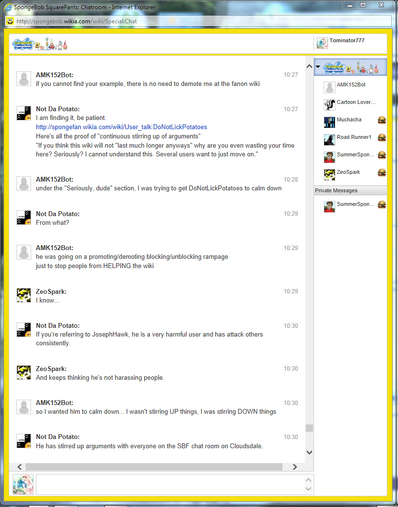Click Not Da Potato avatar on 'From what?' message
Screen dimensions: 398x507
click(24, 218)
